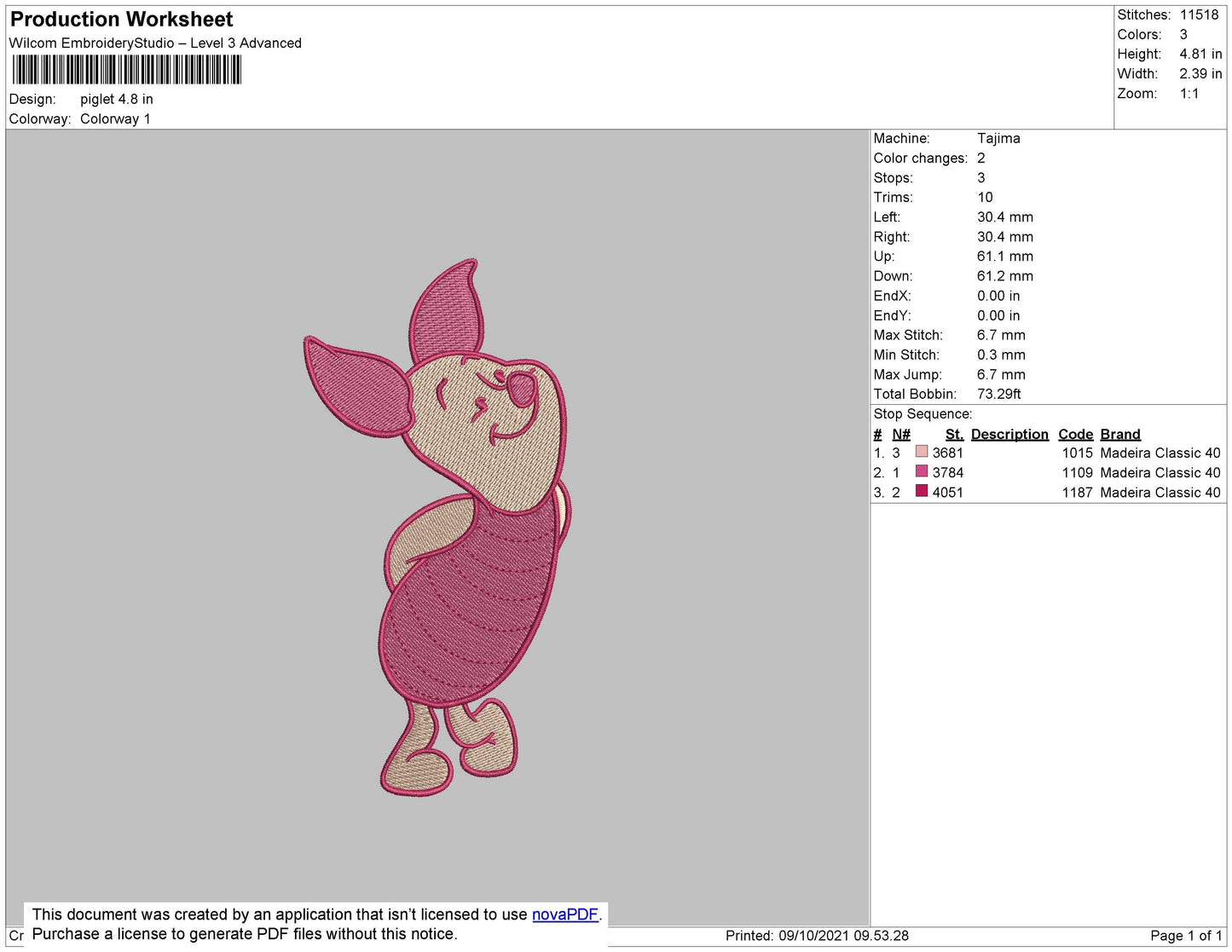
Task: Select the 'Page 1 of 1' footer text
Action: pyautogui.click(x=1186, y=936)
